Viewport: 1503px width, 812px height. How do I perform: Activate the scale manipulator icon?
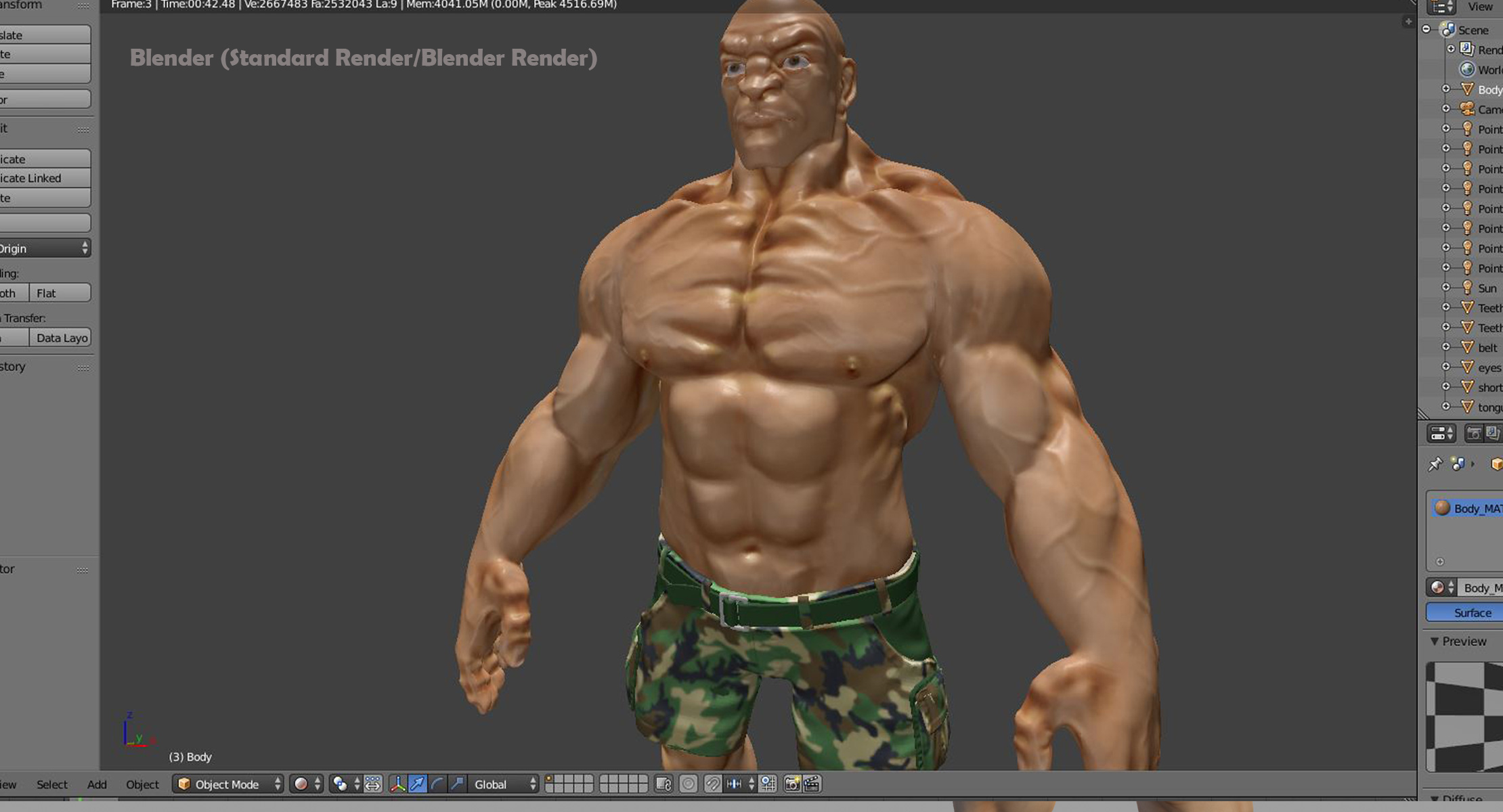(458, 784)
